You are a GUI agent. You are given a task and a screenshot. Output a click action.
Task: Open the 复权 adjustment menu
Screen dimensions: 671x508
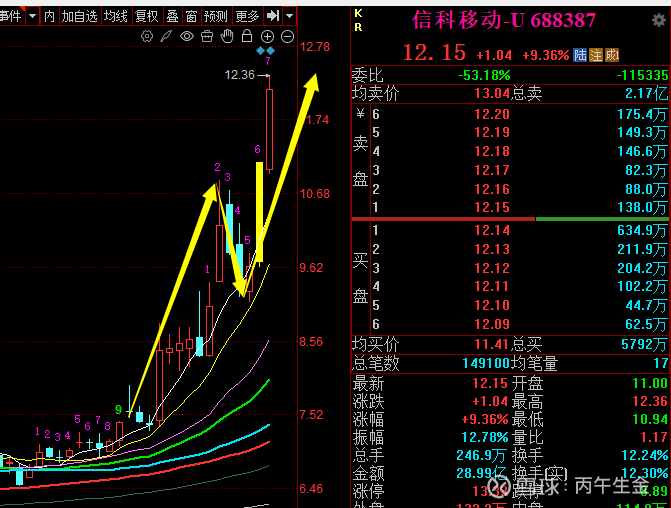pos(147,16)
